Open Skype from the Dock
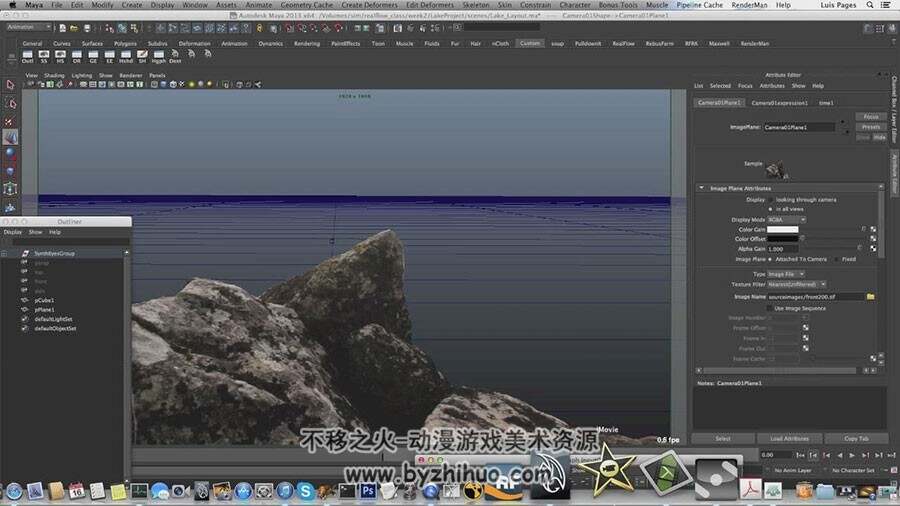Screen dimensions: 900x506 (305, 491)
